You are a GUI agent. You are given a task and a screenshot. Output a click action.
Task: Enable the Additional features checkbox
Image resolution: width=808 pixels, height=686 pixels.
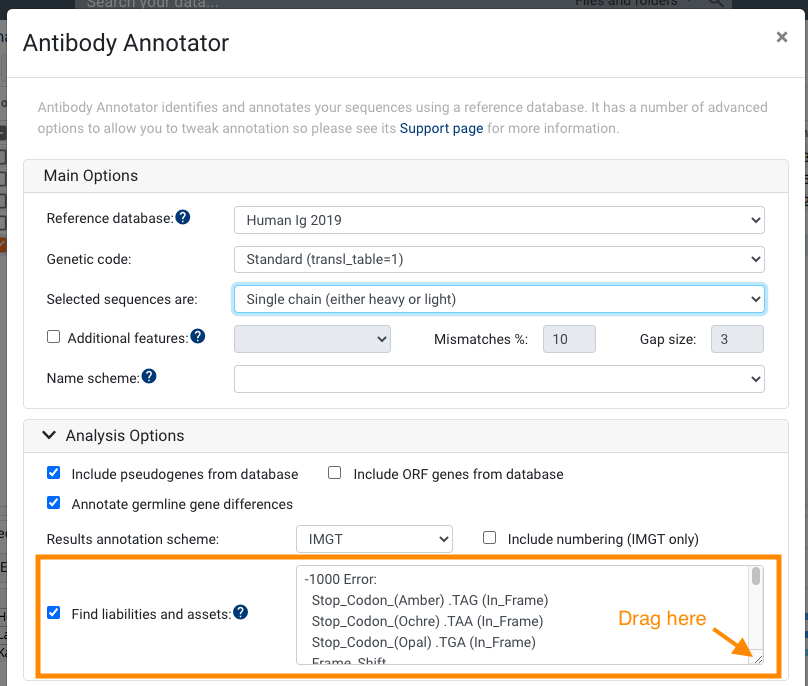(x=54, y=337)
